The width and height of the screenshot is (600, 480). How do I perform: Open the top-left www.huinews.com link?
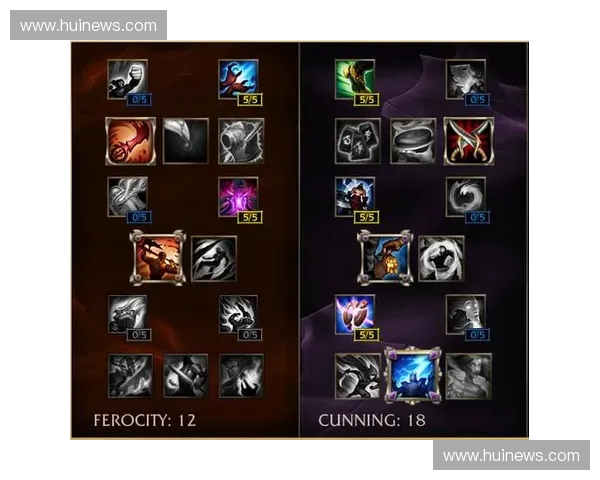click(x=88, y=26)
